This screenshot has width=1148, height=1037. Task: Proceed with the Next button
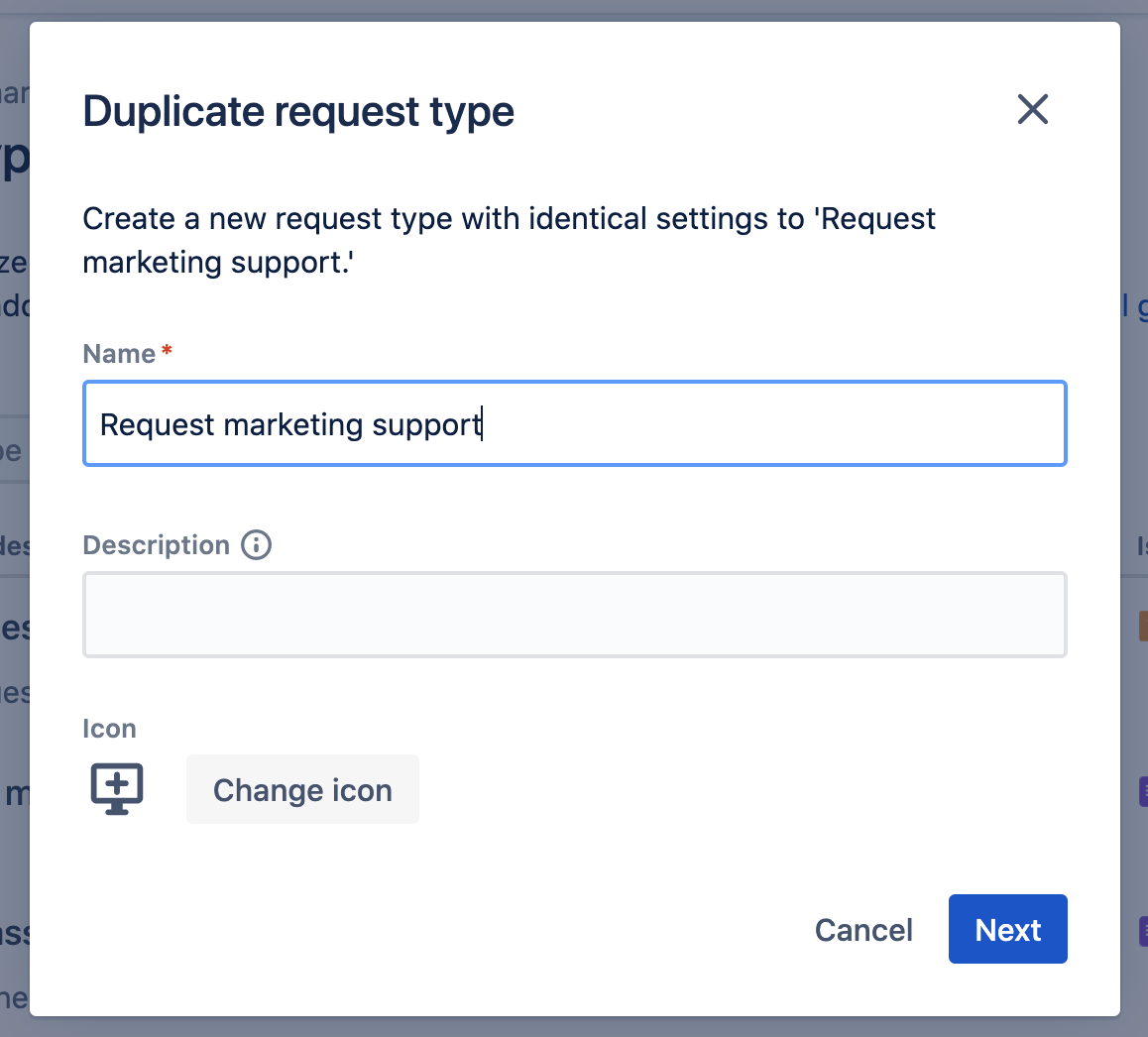point(1007,929)
